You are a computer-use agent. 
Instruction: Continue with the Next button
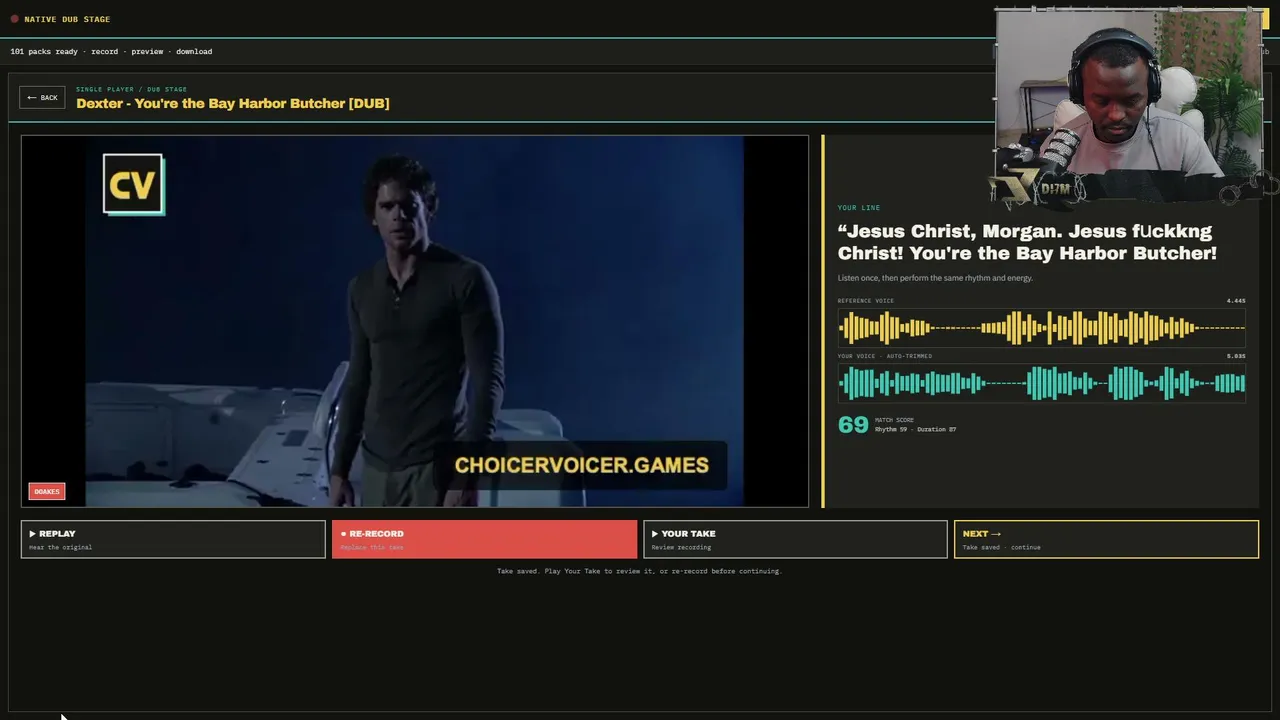click(1106, 539)
